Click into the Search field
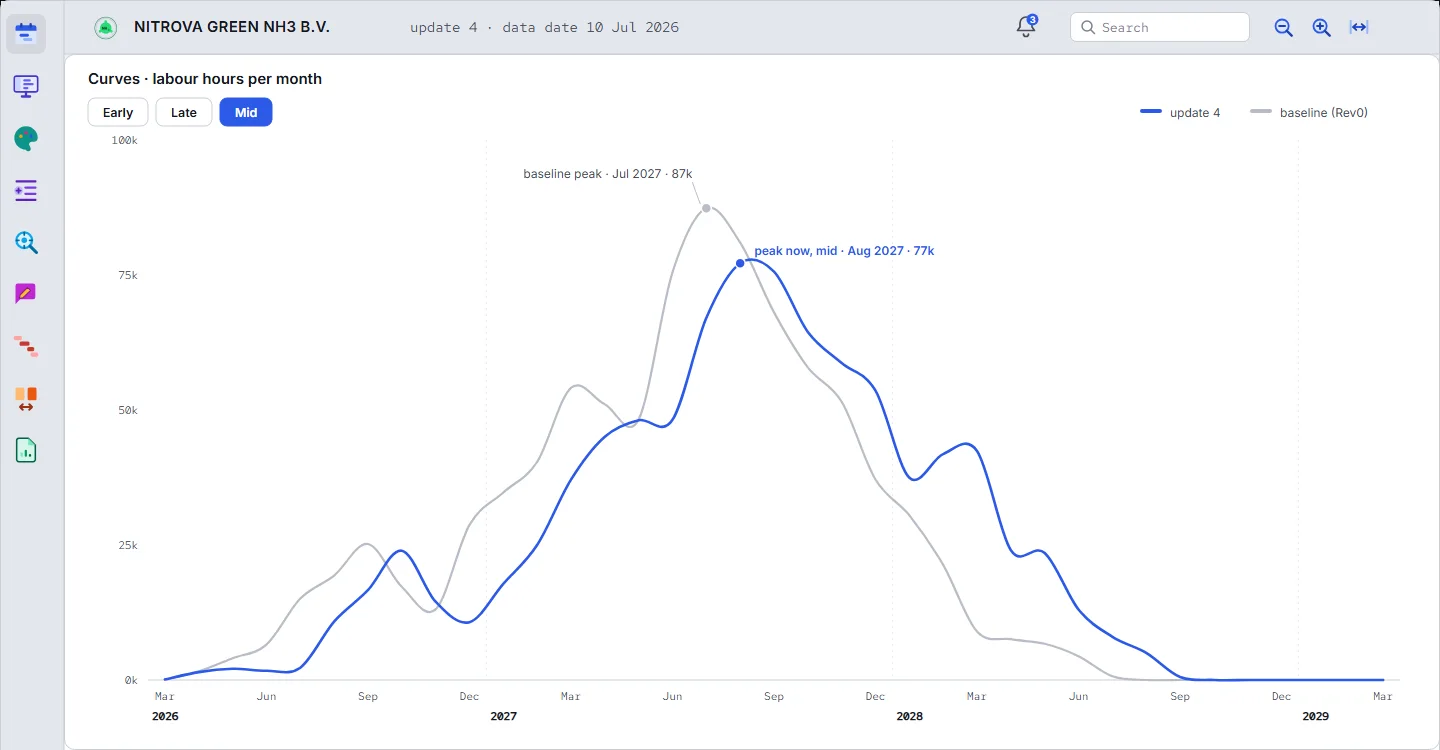1440x750 pixels. pyautogui.click(x=1160, y=28)
